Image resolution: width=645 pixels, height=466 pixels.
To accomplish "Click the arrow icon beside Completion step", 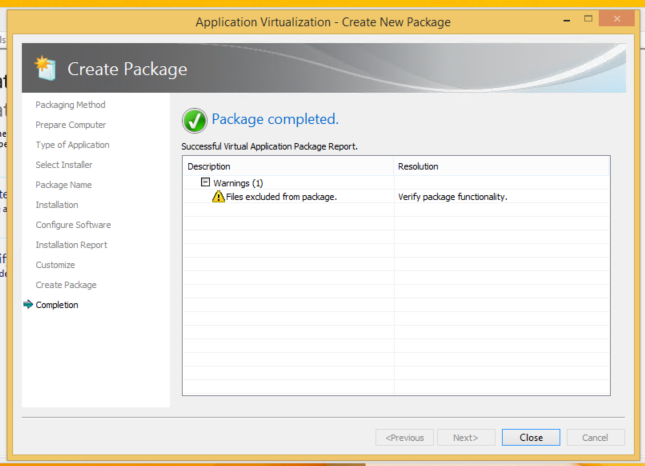I will click(x=27, y=305).
